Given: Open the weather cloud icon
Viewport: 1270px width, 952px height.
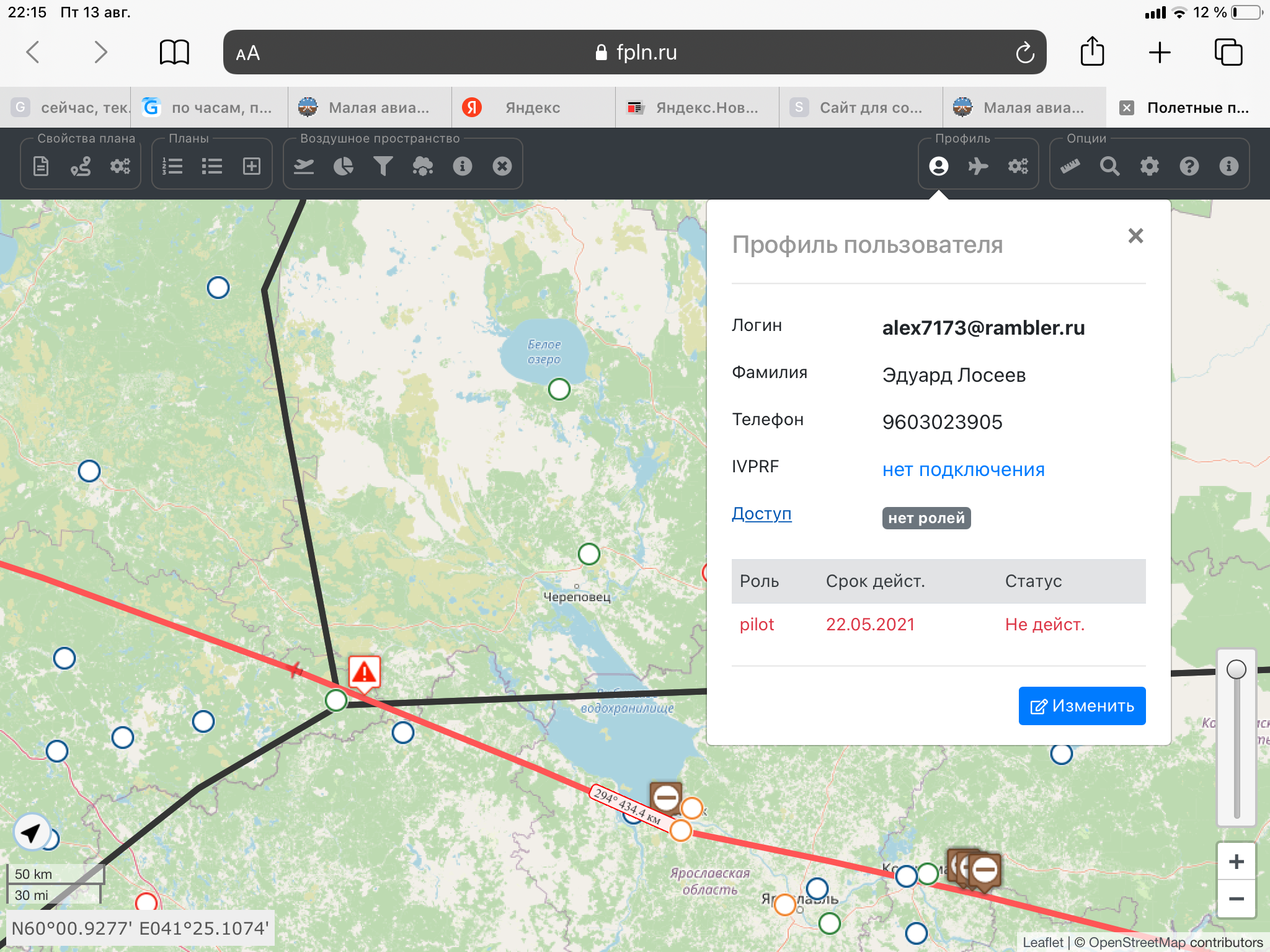Looking at the screenshot, I should pos(423,166).
